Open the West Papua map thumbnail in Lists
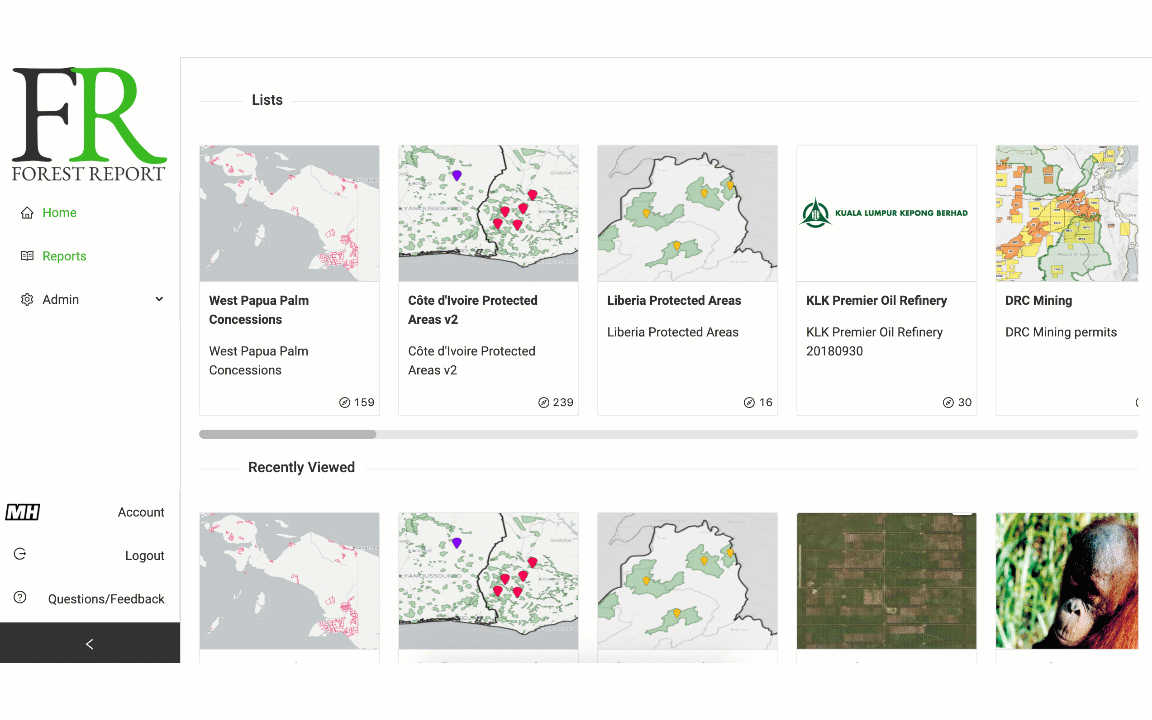1152x720 pixels. click(x=289, y=213)
